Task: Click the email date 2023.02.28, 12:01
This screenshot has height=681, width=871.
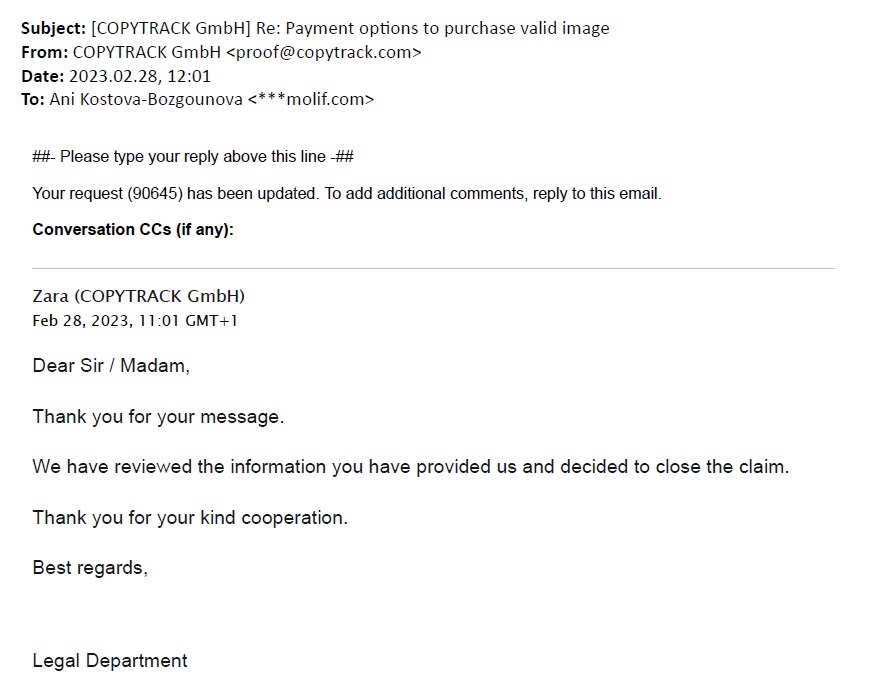Action: tap(140, 76)
